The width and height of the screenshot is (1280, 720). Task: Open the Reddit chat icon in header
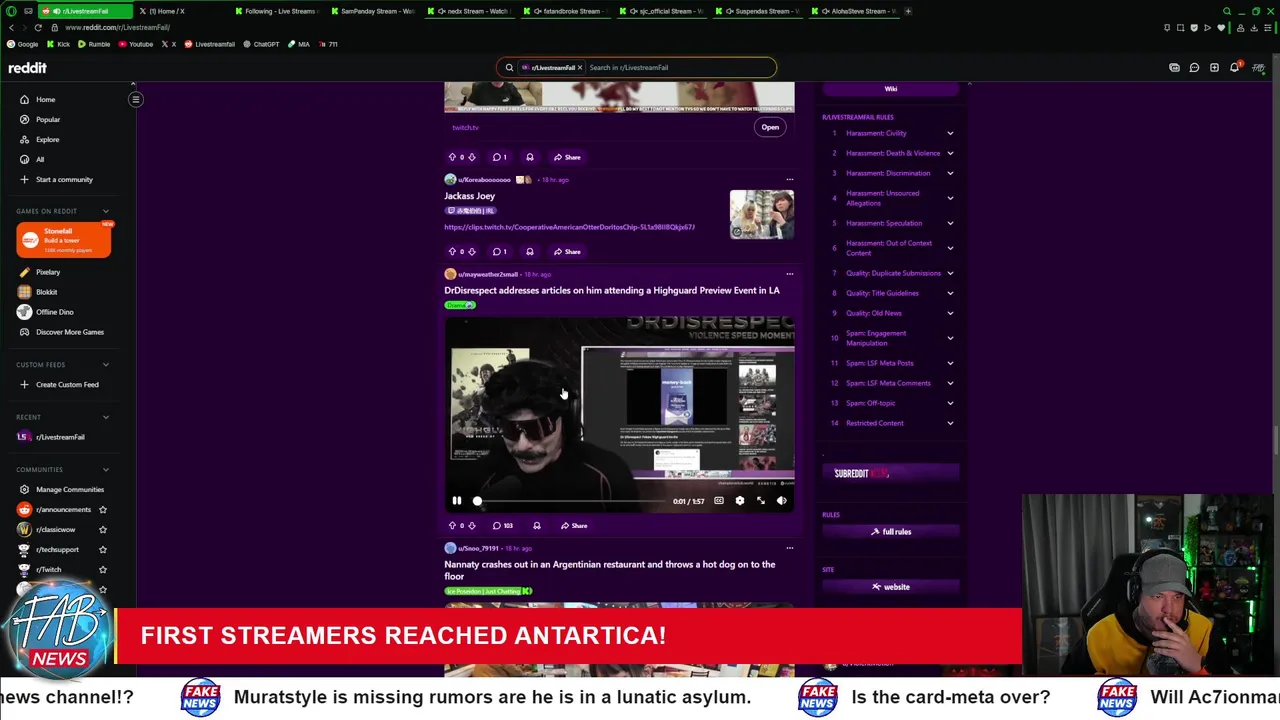pos(1194,67)
